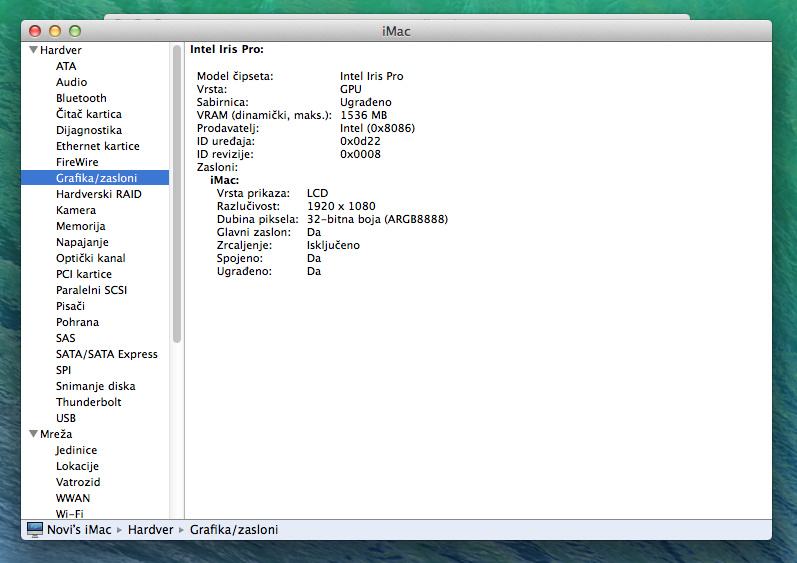Screen dimensions: 797x563
Task: Click Novi's iMac in the path bar
Action: click(79, 529)
